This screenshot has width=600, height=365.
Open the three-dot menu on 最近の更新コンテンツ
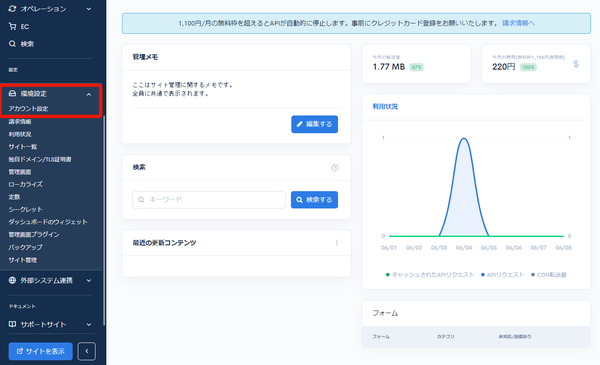tap(337, 243)
